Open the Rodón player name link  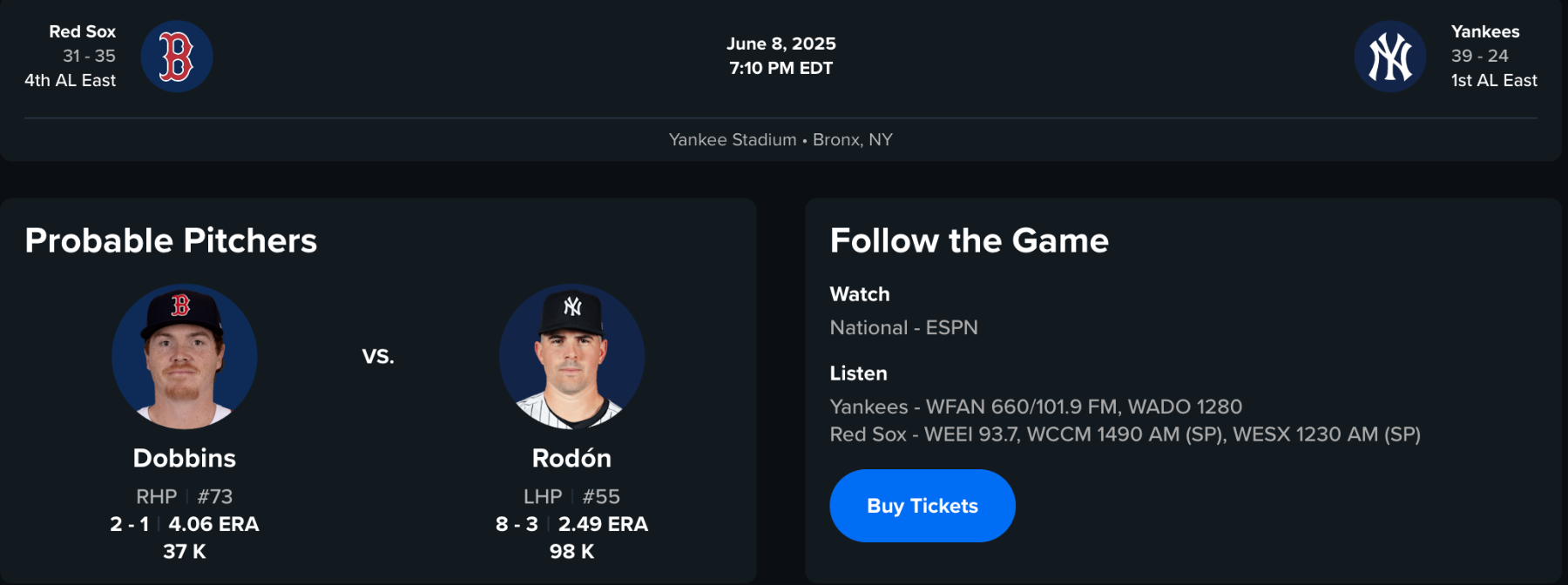click(571, 458)
